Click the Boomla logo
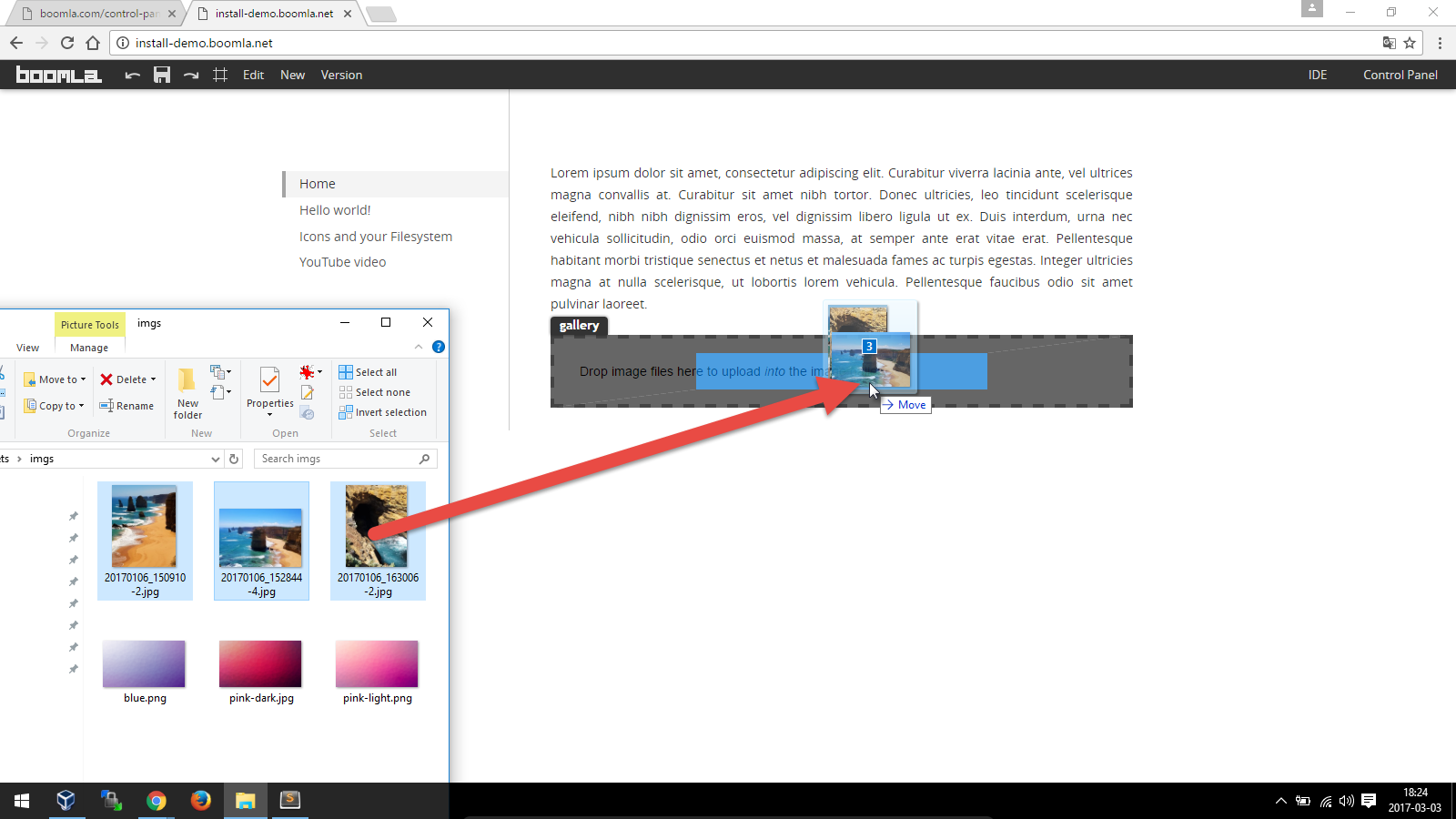 [59, 76]
